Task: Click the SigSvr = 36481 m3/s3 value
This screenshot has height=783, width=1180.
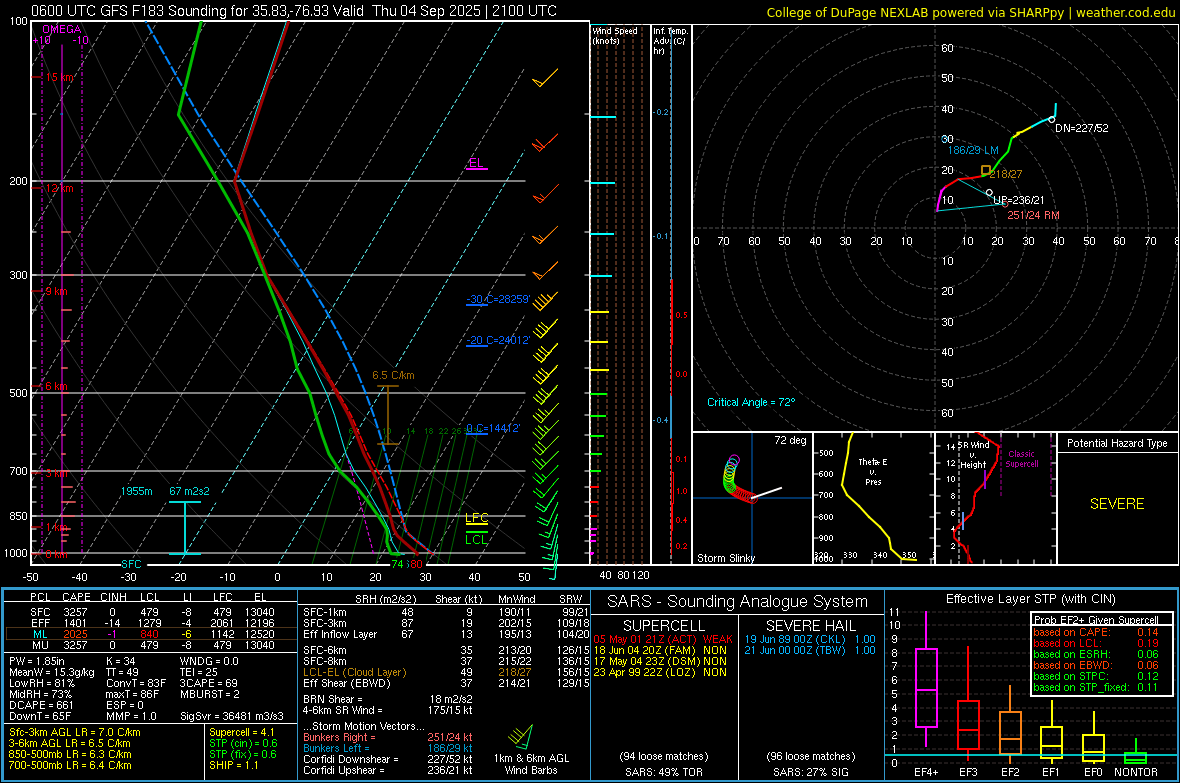Action: (x=232, y=717)
